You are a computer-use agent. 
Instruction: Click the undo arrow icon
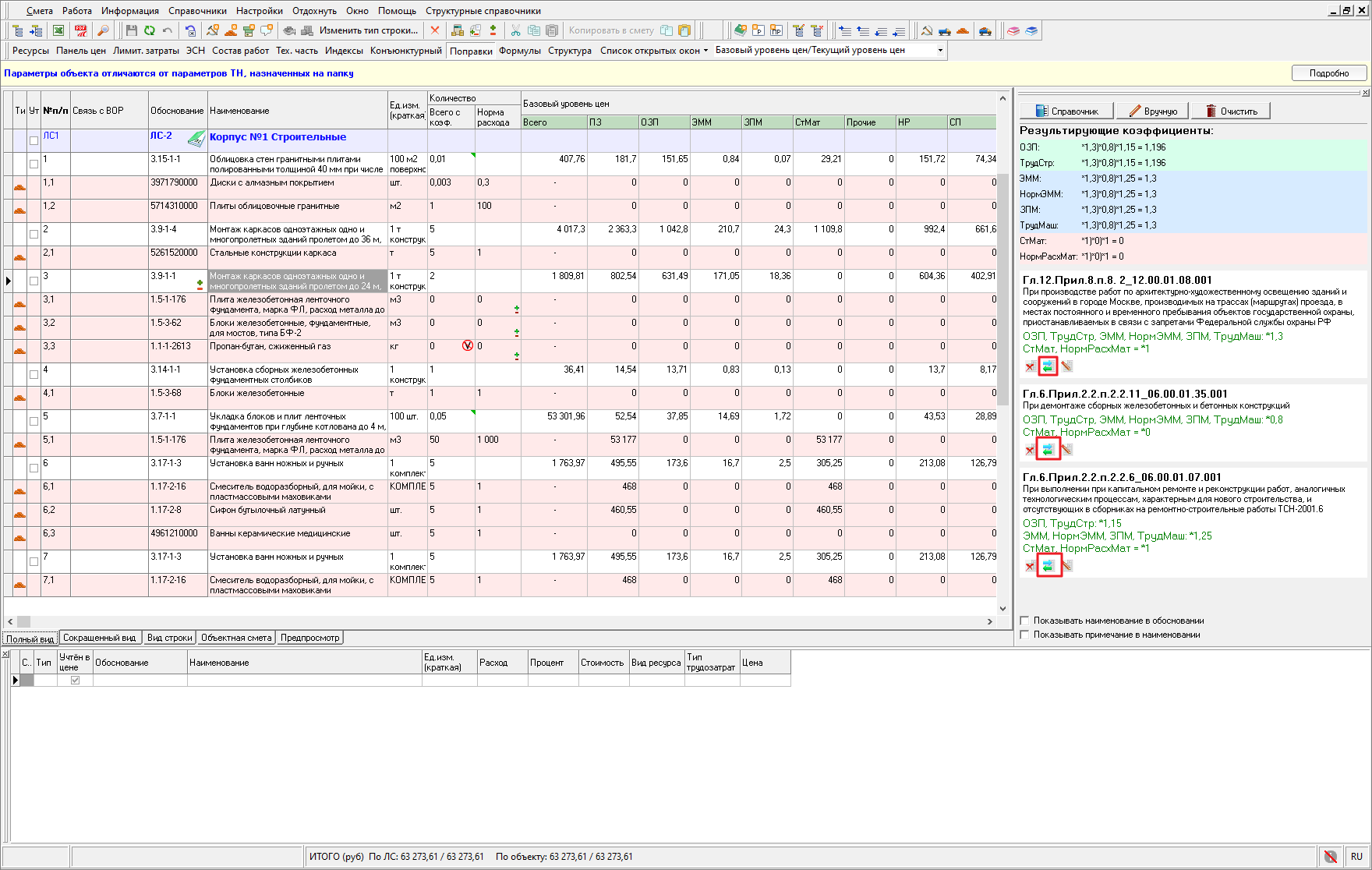pyautogui.click(x=168, y=30)
